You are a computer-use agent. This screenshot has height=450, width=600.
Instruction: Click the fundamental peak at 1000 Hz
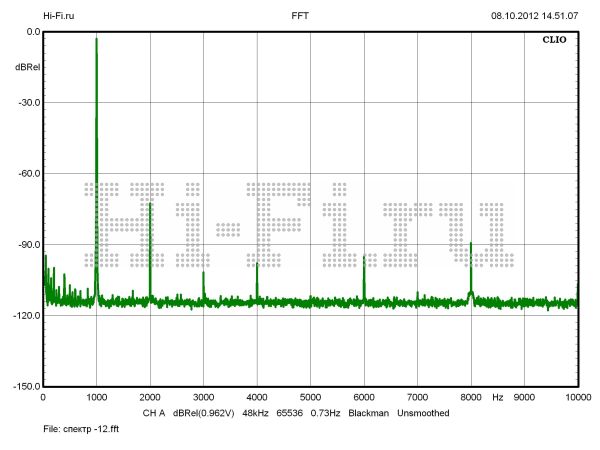click(x=96, y=42)
